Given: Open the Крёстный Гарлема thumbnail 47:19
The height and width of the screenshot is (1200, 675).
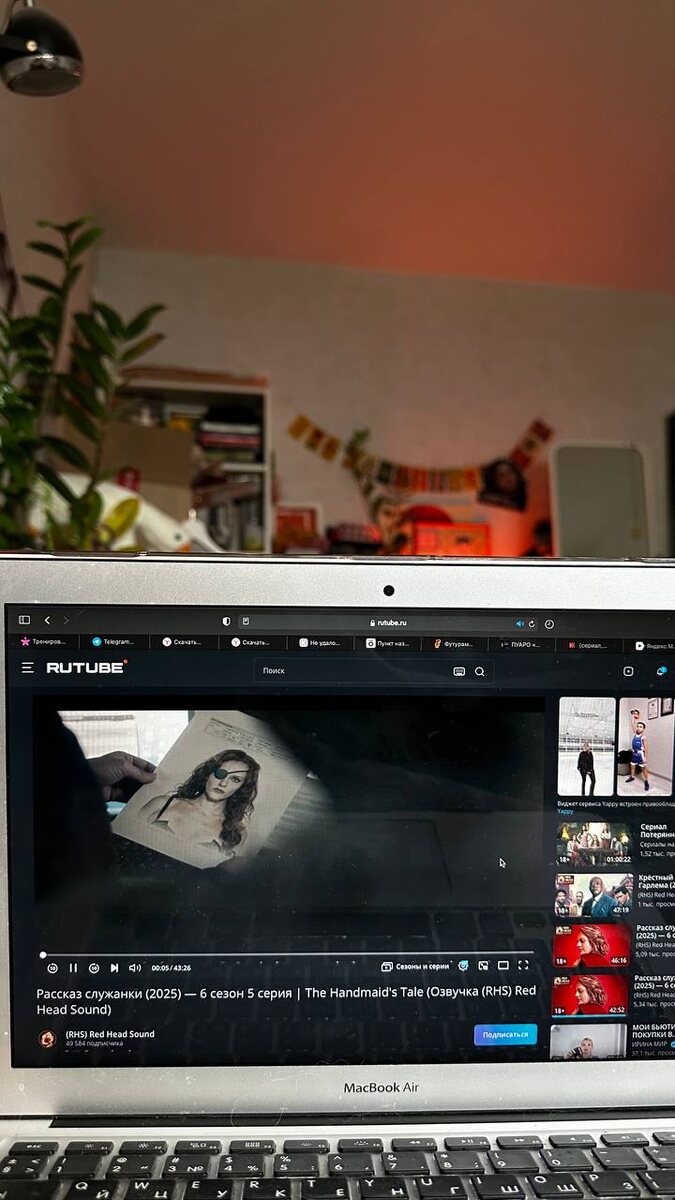Looking at the screenshot, I should [x=594, y=895].
